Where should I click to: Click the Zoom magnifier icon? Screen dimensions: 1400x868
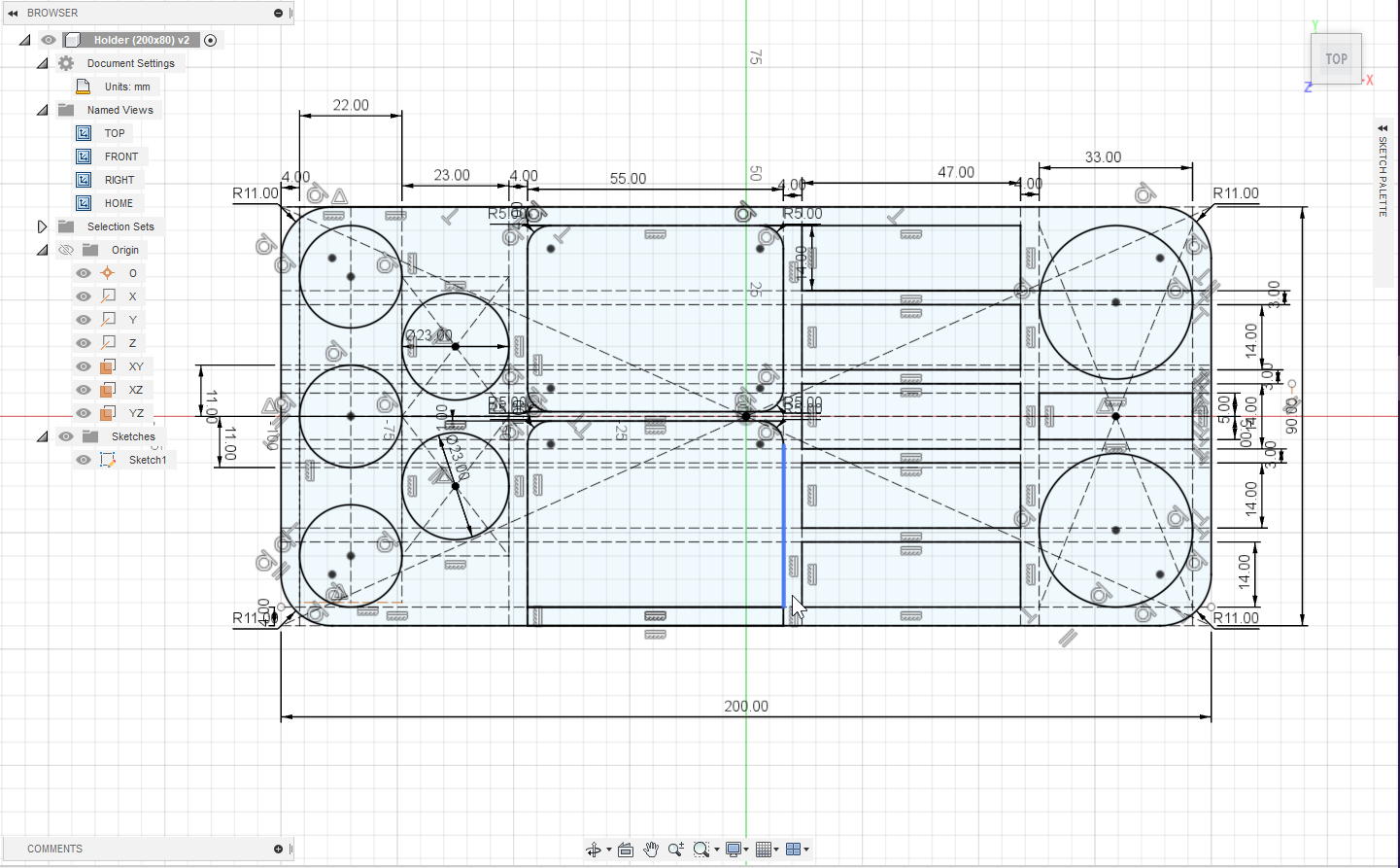(676, 850)
